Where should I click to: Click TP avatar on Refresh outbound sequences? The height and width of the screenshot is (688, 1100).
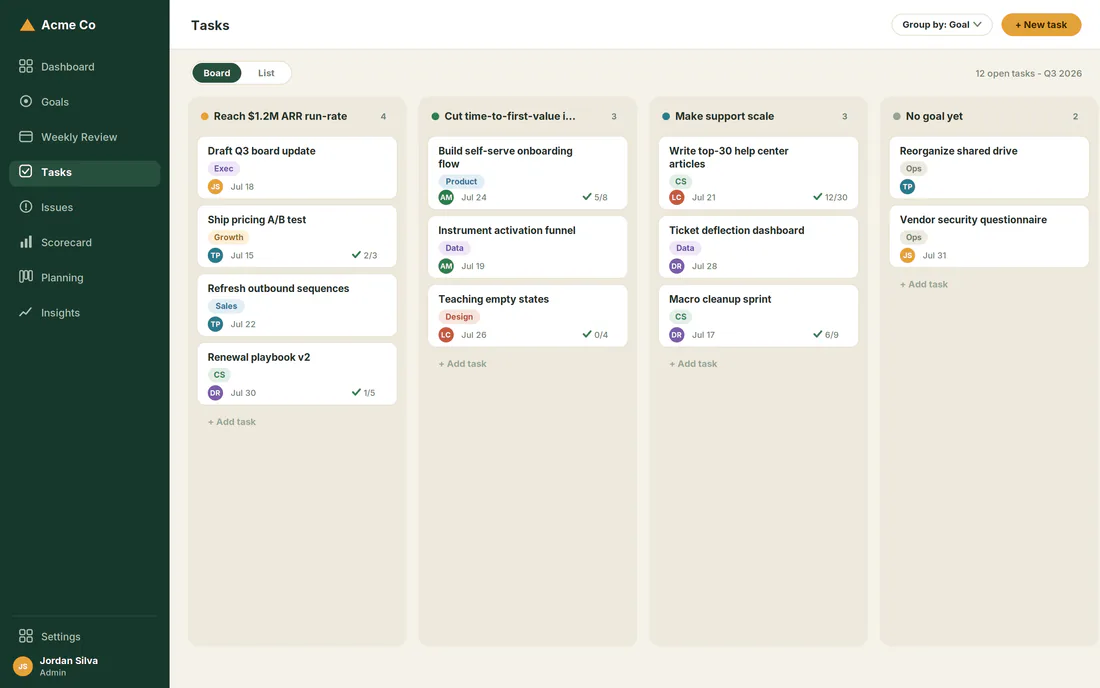tap(215, 324)
